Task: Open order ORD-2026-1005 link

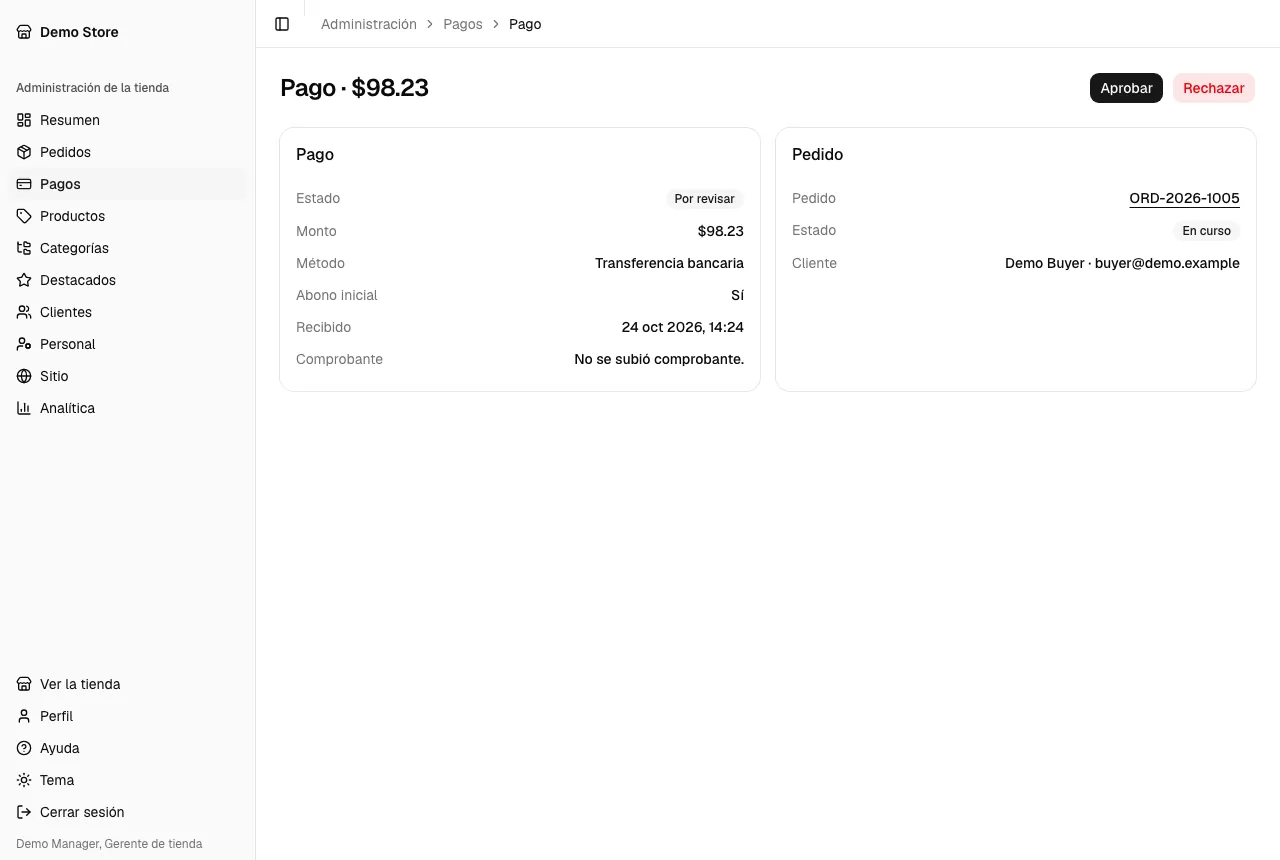Action: click(x=1184, y=198)
